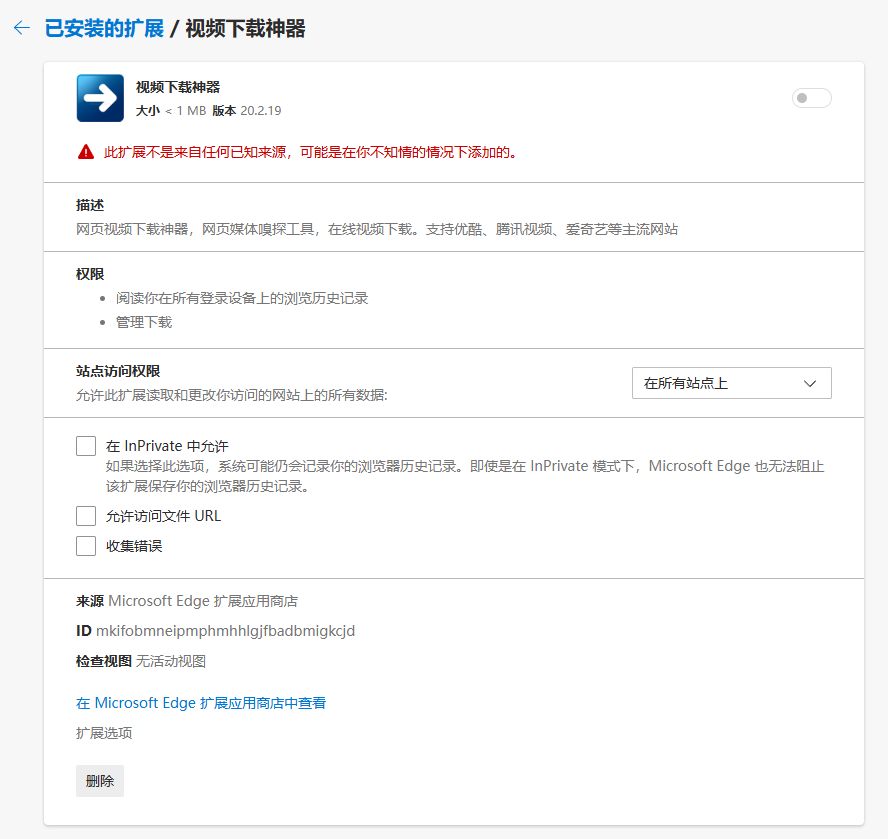Click the 管理下载 permission item
The image size is (888, 839).
[x=144, y=322]
